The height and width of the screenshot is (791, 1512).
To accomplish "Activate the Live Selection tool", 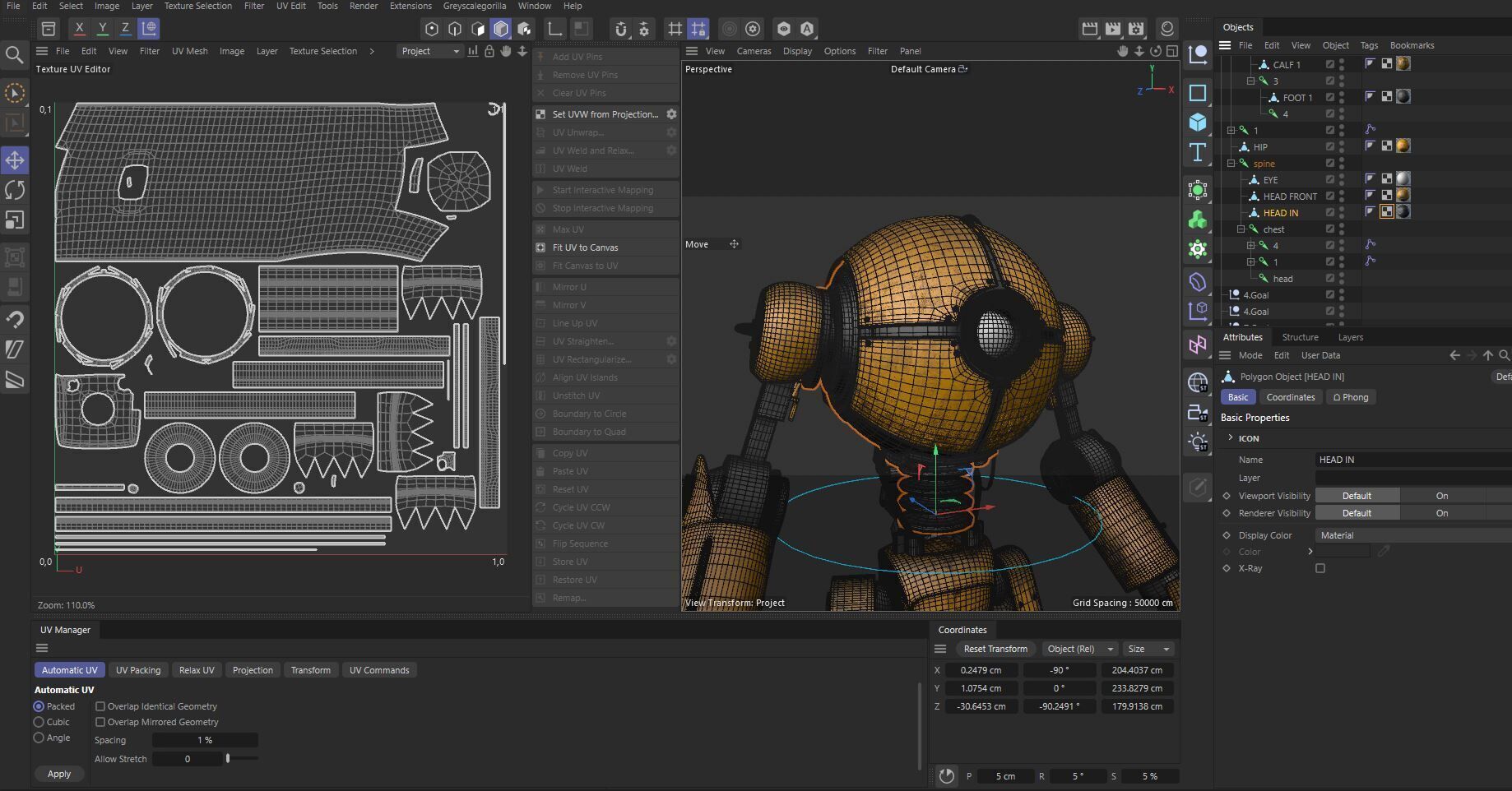I will (x=15, y=93).
